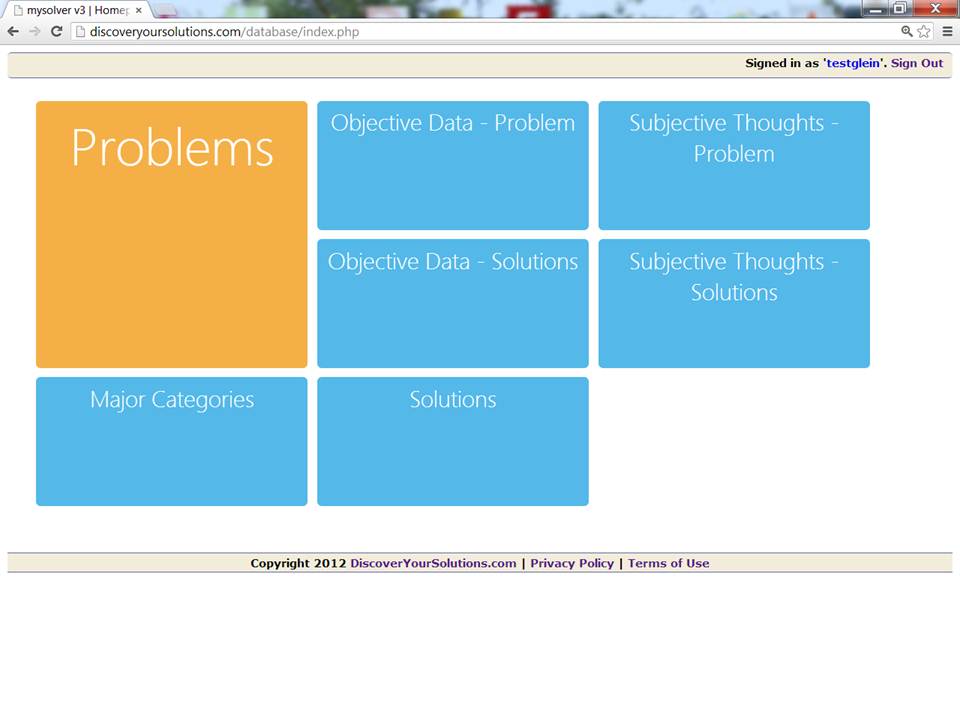This screenshot has width=960, height=720.
Task: Open Objective Data - Solutions
Action: click(452, 302)
